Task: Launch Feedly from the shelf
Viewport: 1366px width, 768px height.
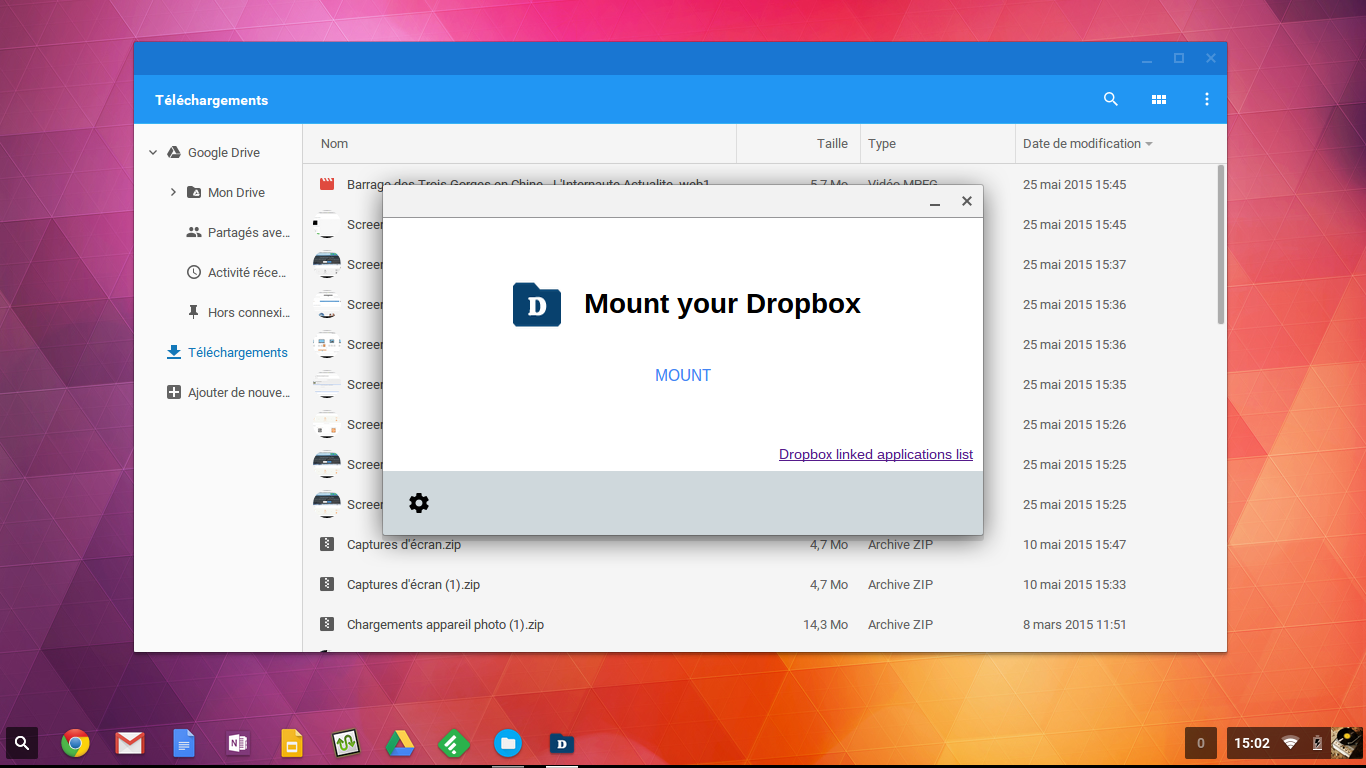Action: click(x=454, y=743)
